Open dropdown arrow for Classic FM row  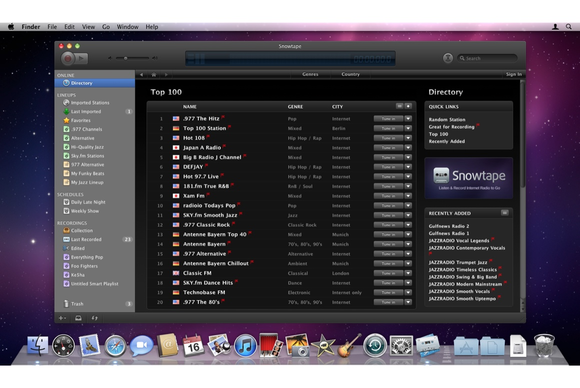tap(408, 273)
